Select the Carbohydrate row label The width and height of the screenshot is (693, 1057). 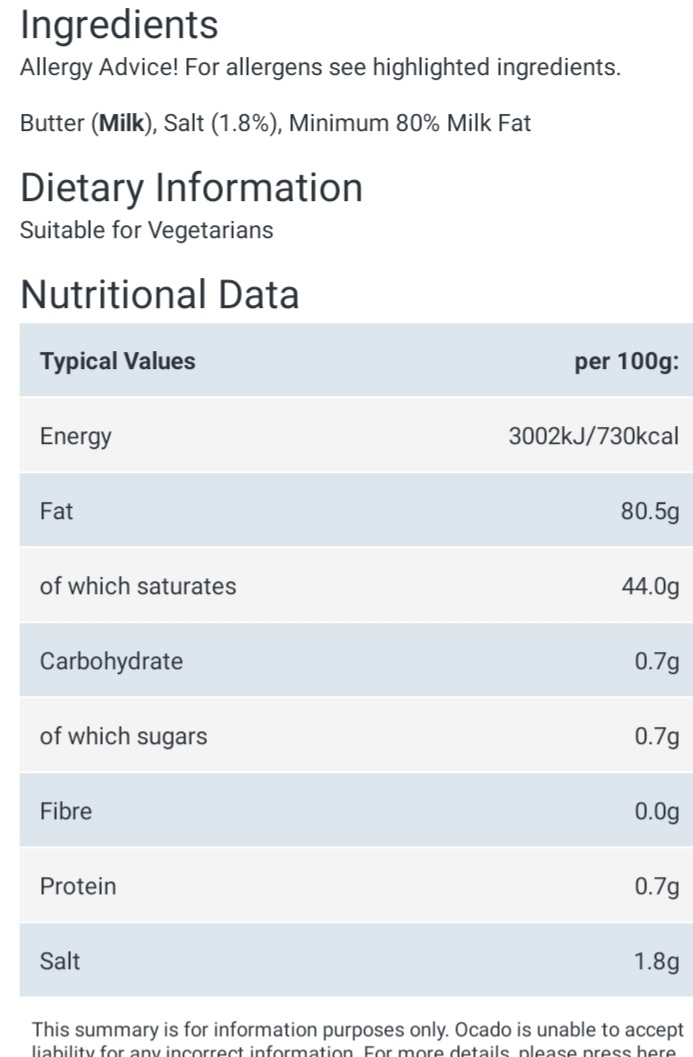click(x=111, y=661)
